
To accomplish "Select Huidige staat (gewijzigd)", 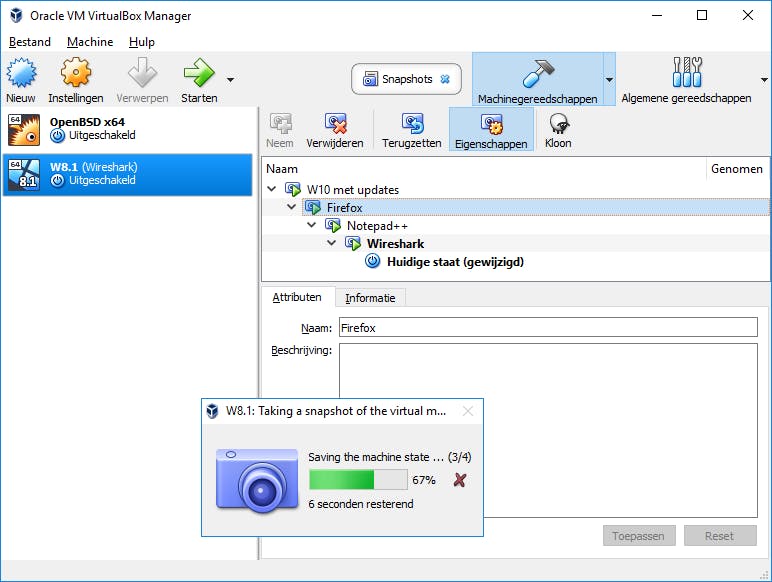I will [455, 262].
